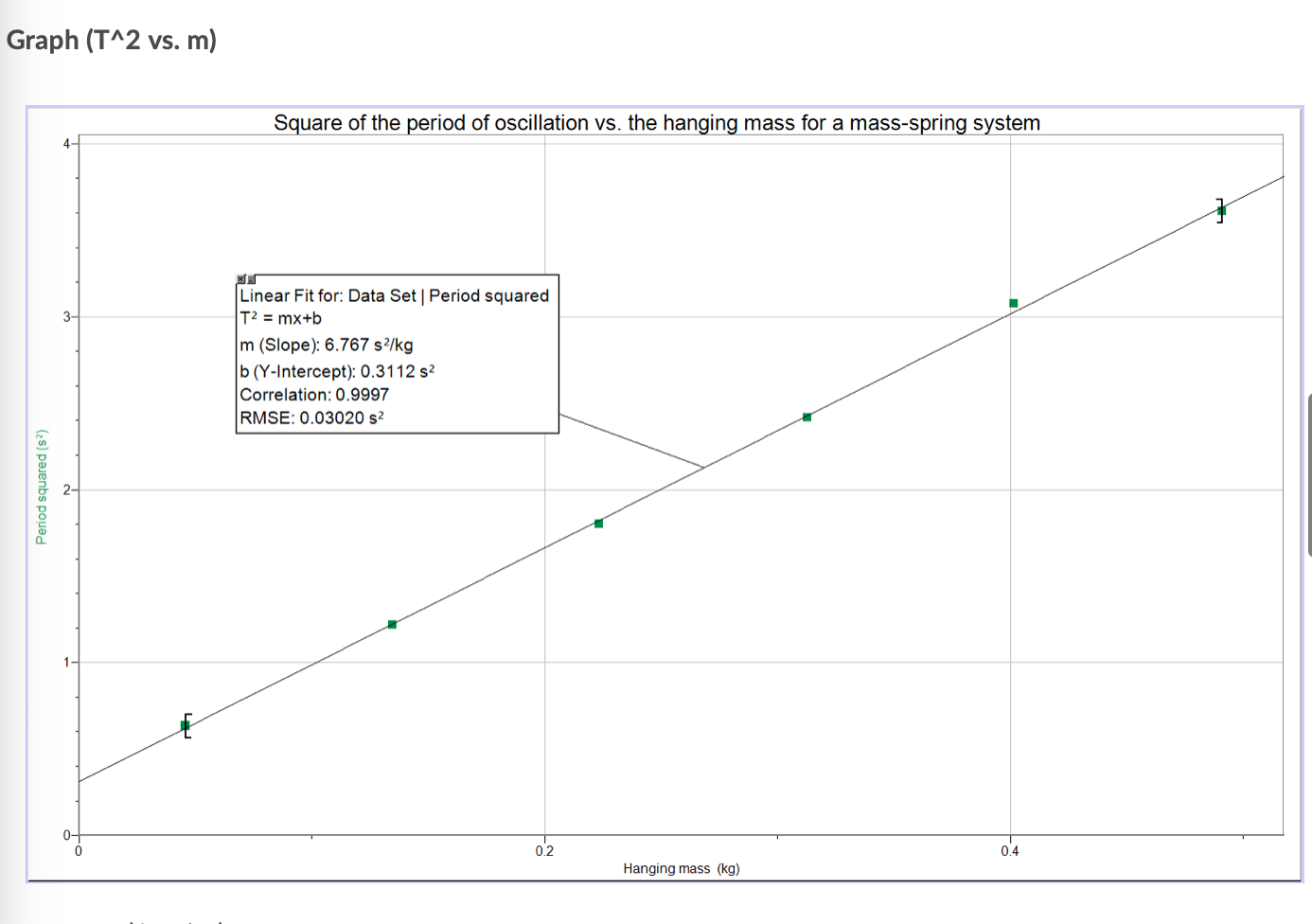The width and height of the screenshot is (1312, 924).
Task: Click the y-axis tick label '1'
Action: 66,663
